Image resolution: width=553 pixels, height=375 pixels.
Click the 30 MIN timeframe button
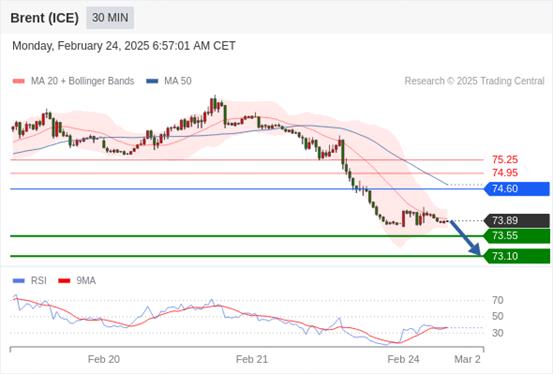pos(110,18)
